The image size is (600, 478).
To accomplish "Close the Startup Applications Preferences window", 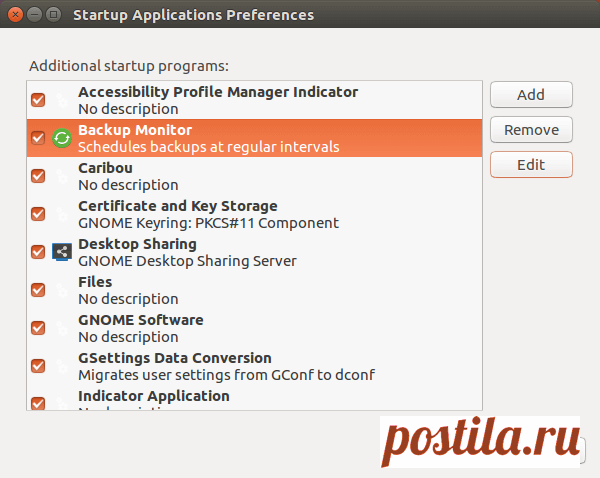I will click(x=15, y=15).
